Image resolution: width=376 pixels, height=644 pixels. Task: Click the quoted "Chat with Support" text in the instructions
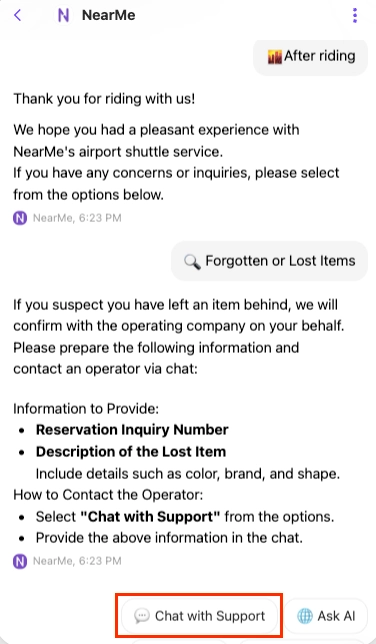150,517
